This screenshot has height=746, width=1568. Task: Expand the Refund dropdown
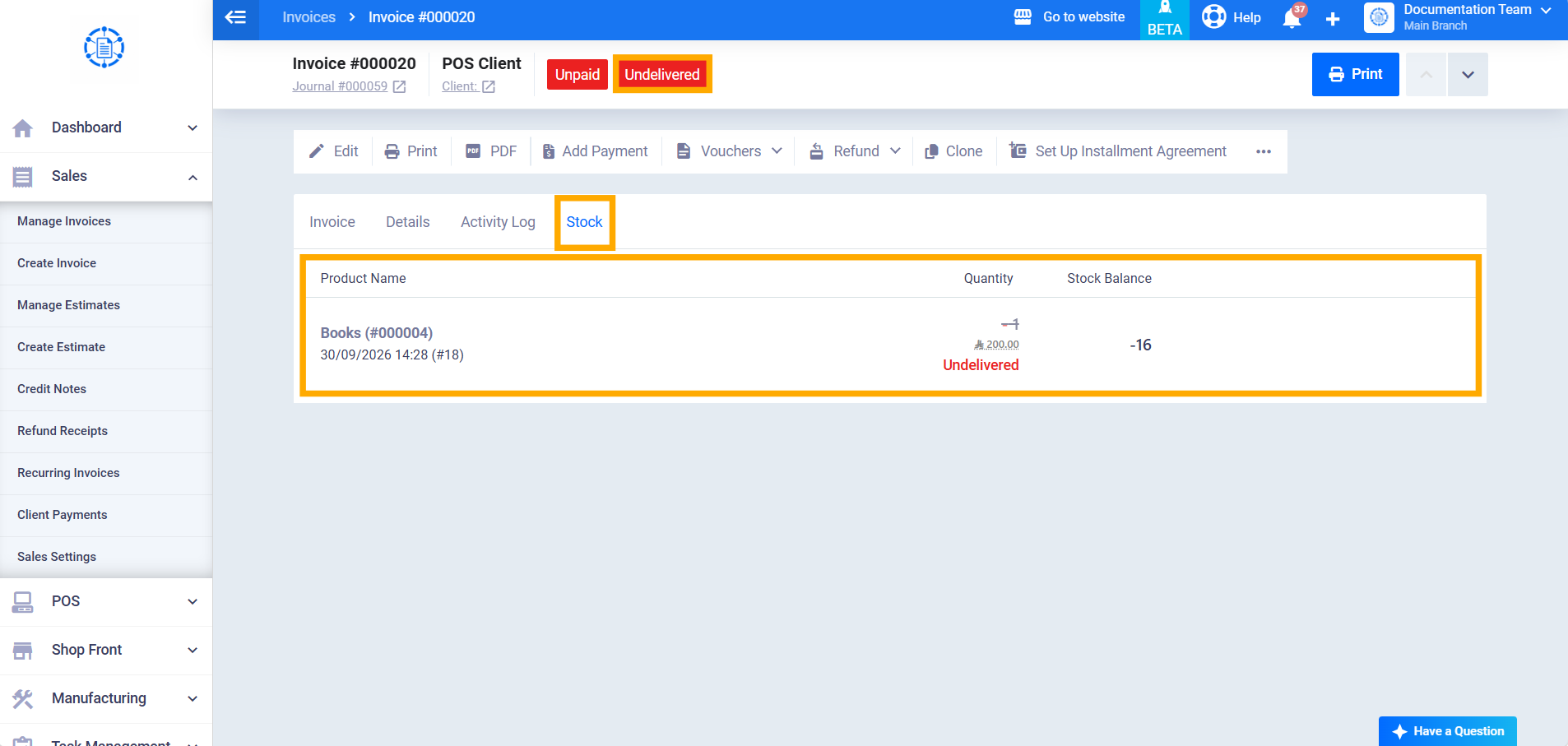pyautogui.click(x=855, y=151)
